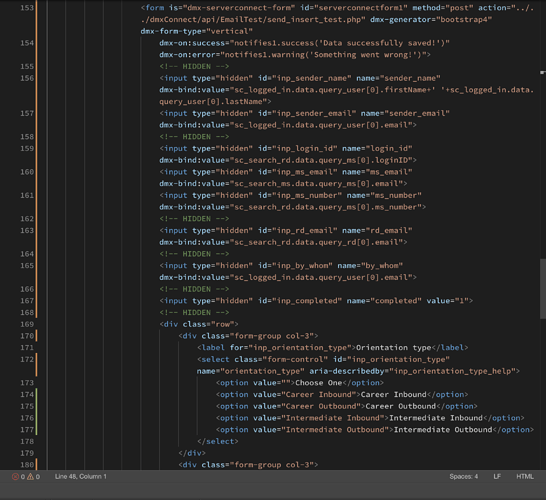The height and width of the screenshot is (500, 546).
Task: Click the 'Data successfully saved!' string
Action: [x=381, y=43]
